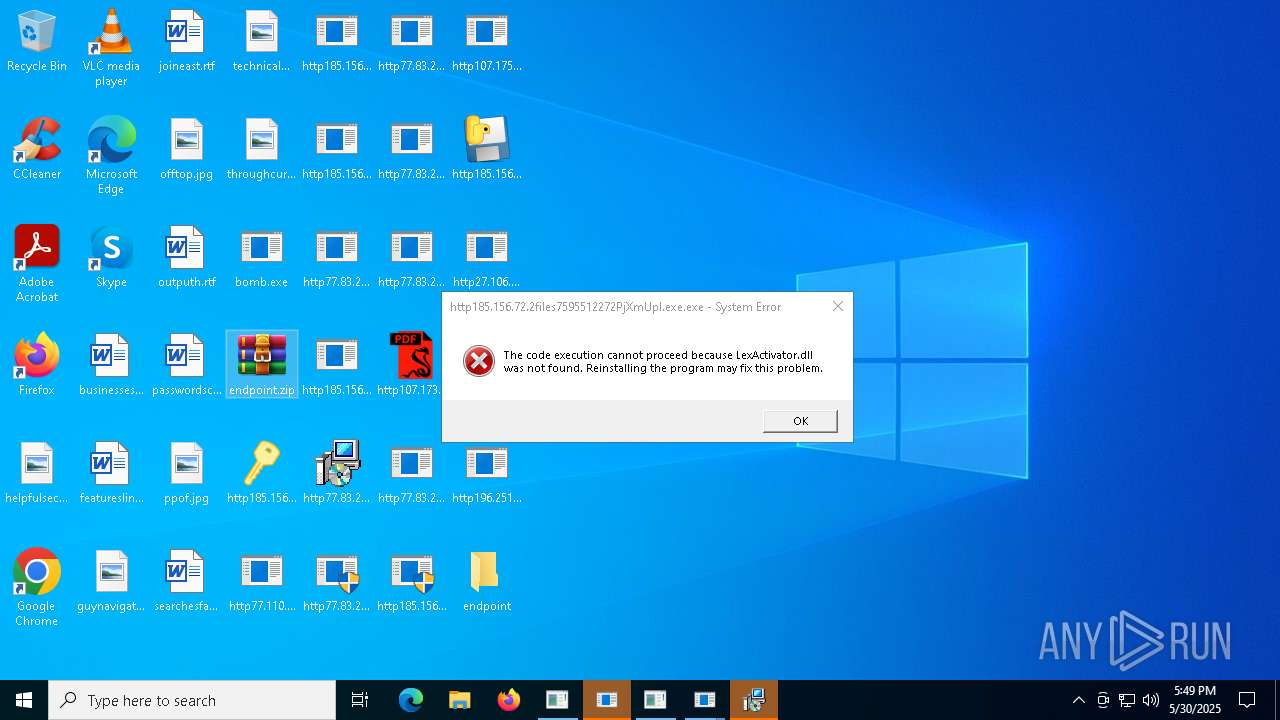The height and width of the screenshot is (720, 1280).
Task: Click OK in the System Error dialog
Action: [800, 421]
